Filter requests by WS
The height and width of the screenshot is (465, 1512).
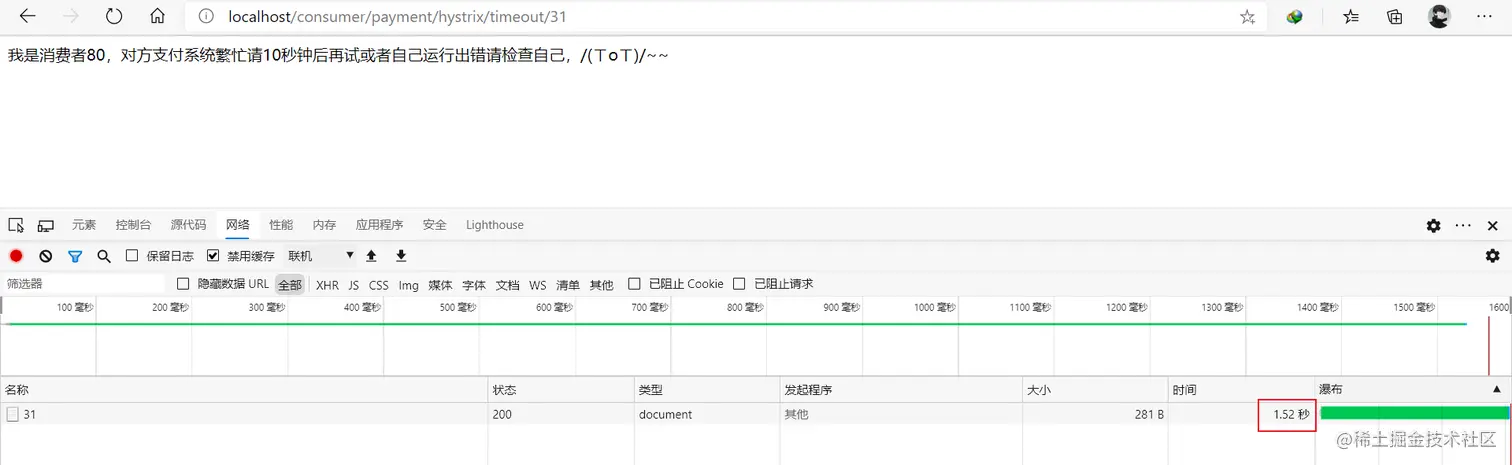(538, 285)
